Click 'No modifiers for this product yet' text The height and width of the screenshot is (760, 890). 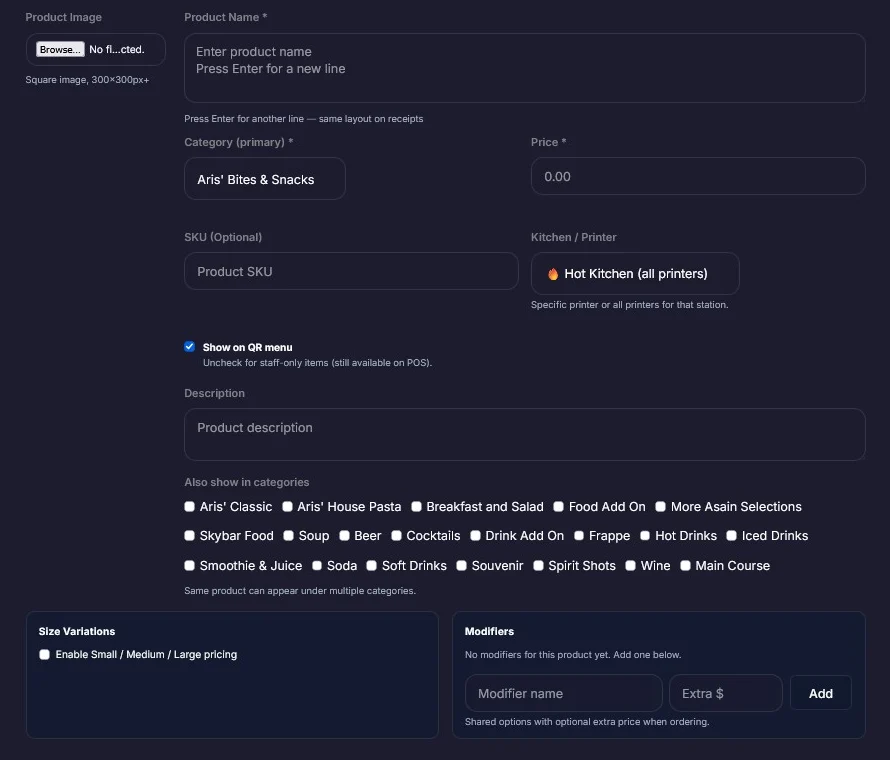point(573,654)
